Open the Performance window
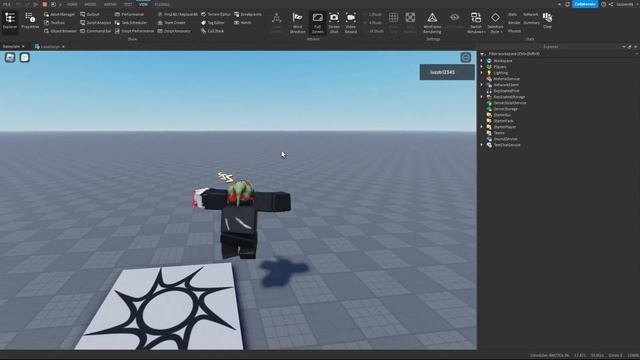640x360 pixels. click(129, 14)
